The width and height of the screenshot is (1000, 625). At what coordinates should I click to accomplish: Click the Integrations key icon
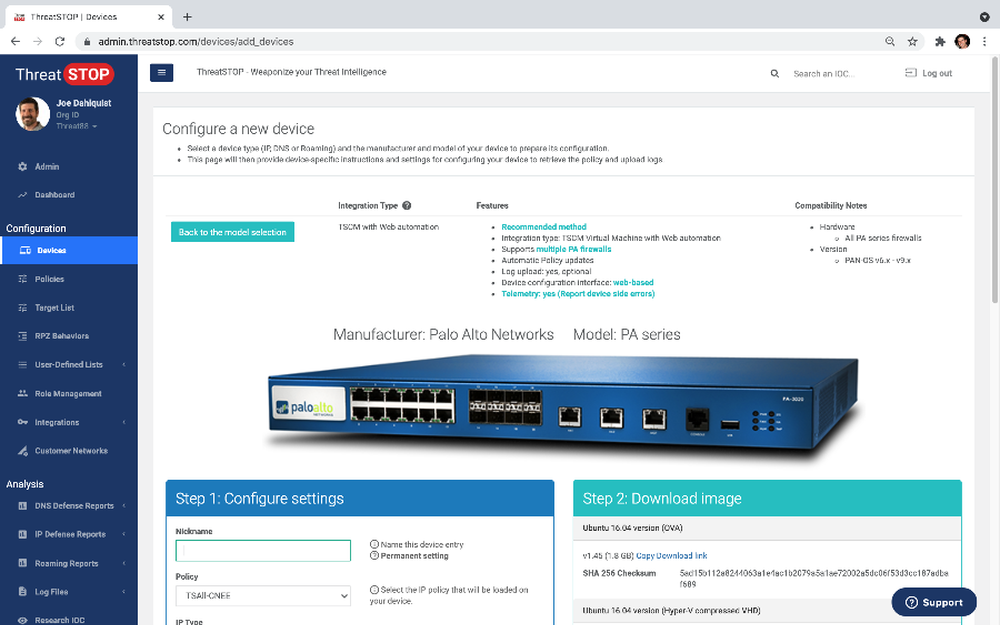coord(22,422)
